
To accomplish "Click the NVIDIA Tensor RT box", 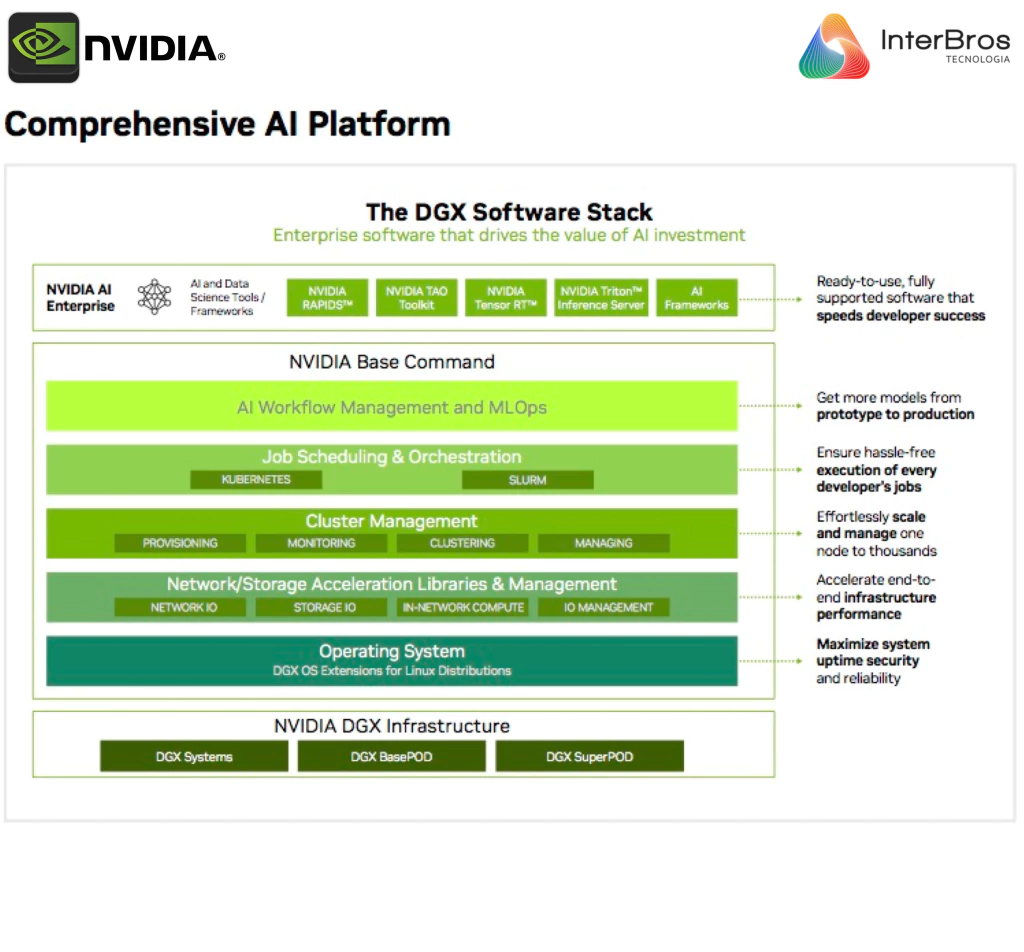I will 505,298.
